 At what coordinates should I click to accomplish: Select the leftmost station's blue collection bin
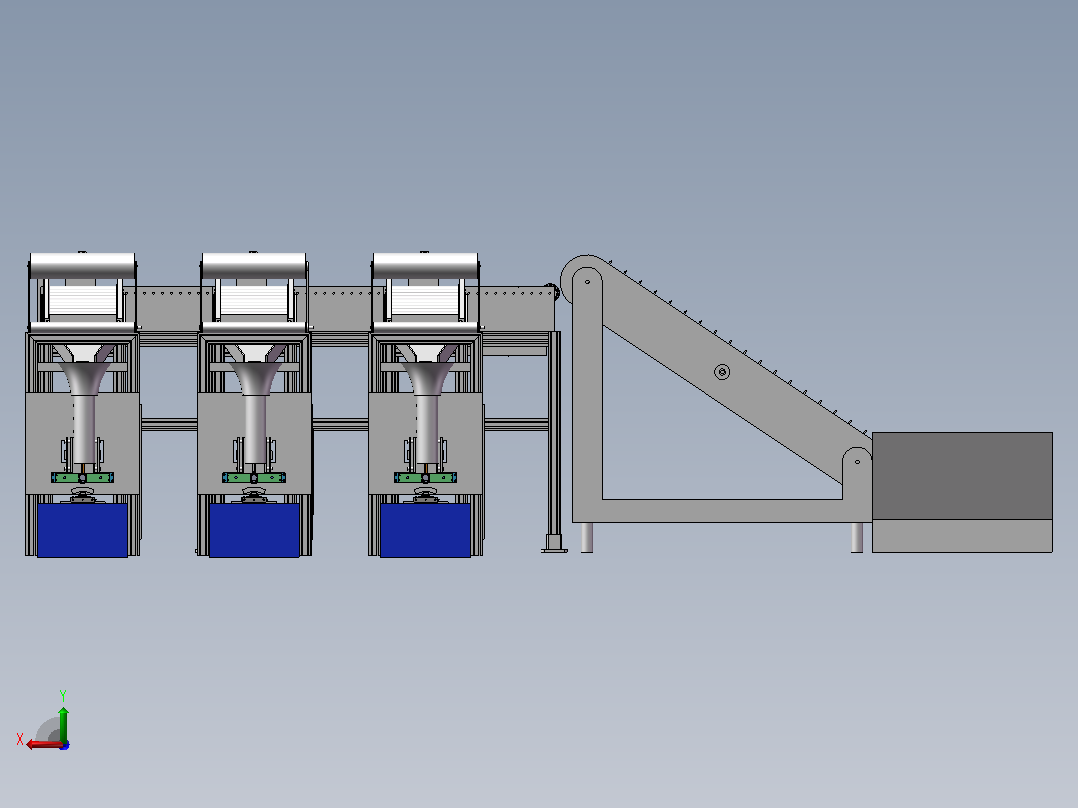82,530
